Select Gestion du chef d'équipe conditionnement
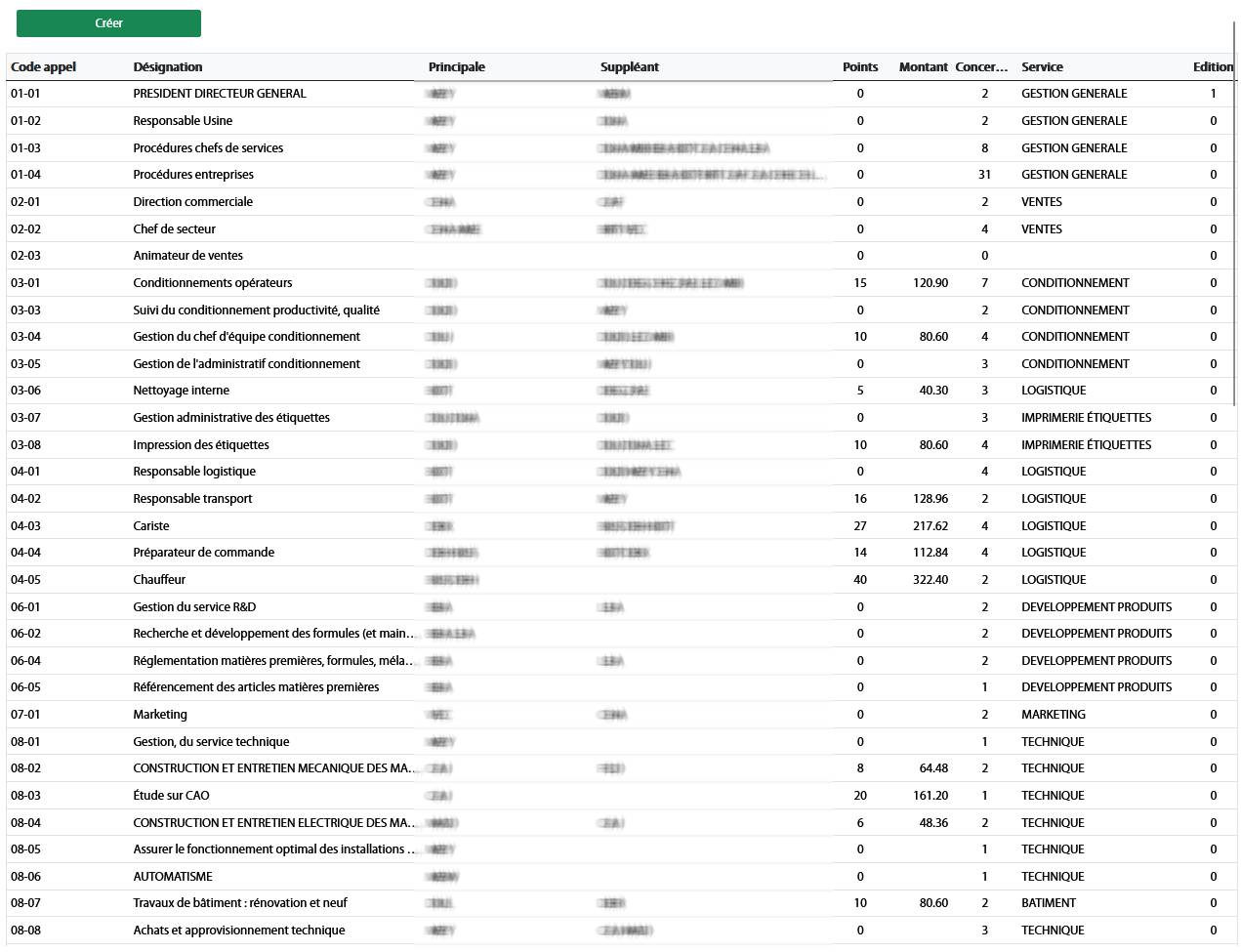This screenshot has width=1241, height=952. click(x=621, y=337)
